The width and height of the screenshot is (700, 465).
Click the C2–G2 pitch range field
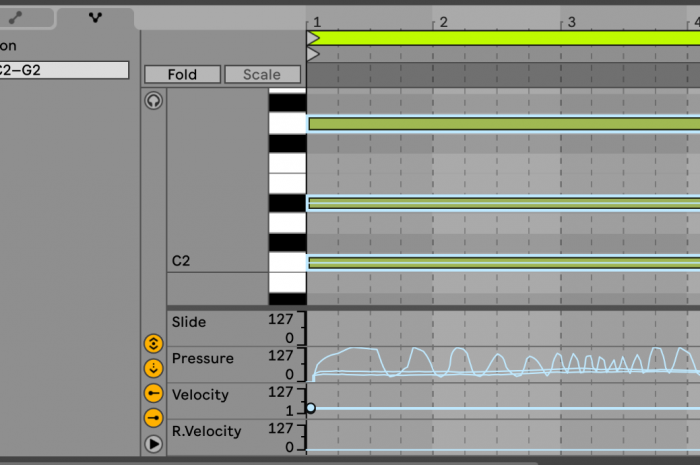click(64, 70)
